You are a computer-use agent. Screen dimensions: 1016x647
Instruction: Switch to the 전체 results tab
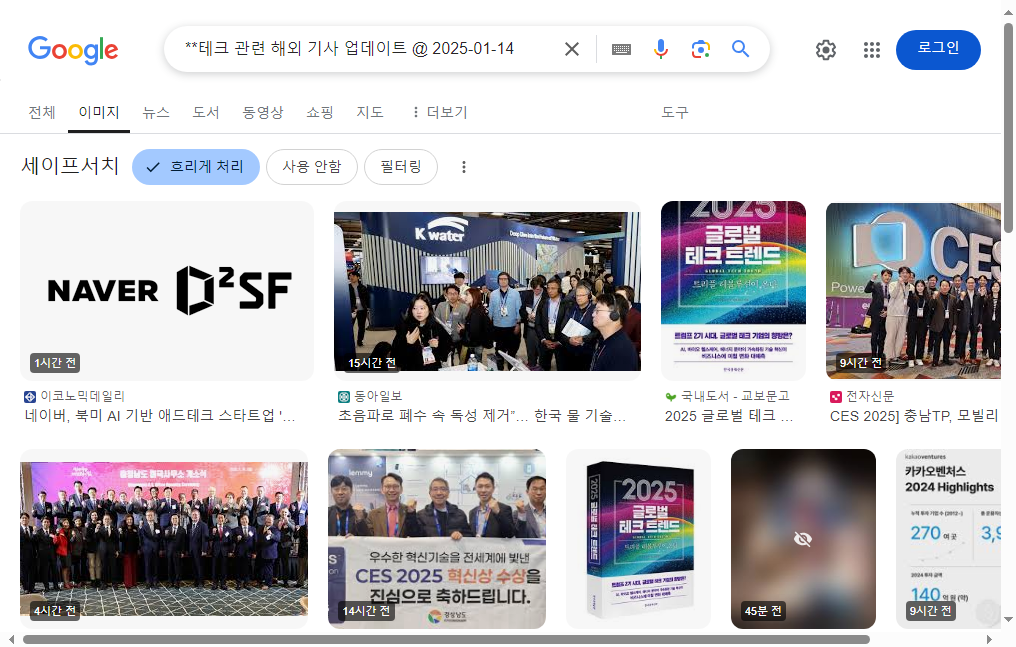pos(42,113)
